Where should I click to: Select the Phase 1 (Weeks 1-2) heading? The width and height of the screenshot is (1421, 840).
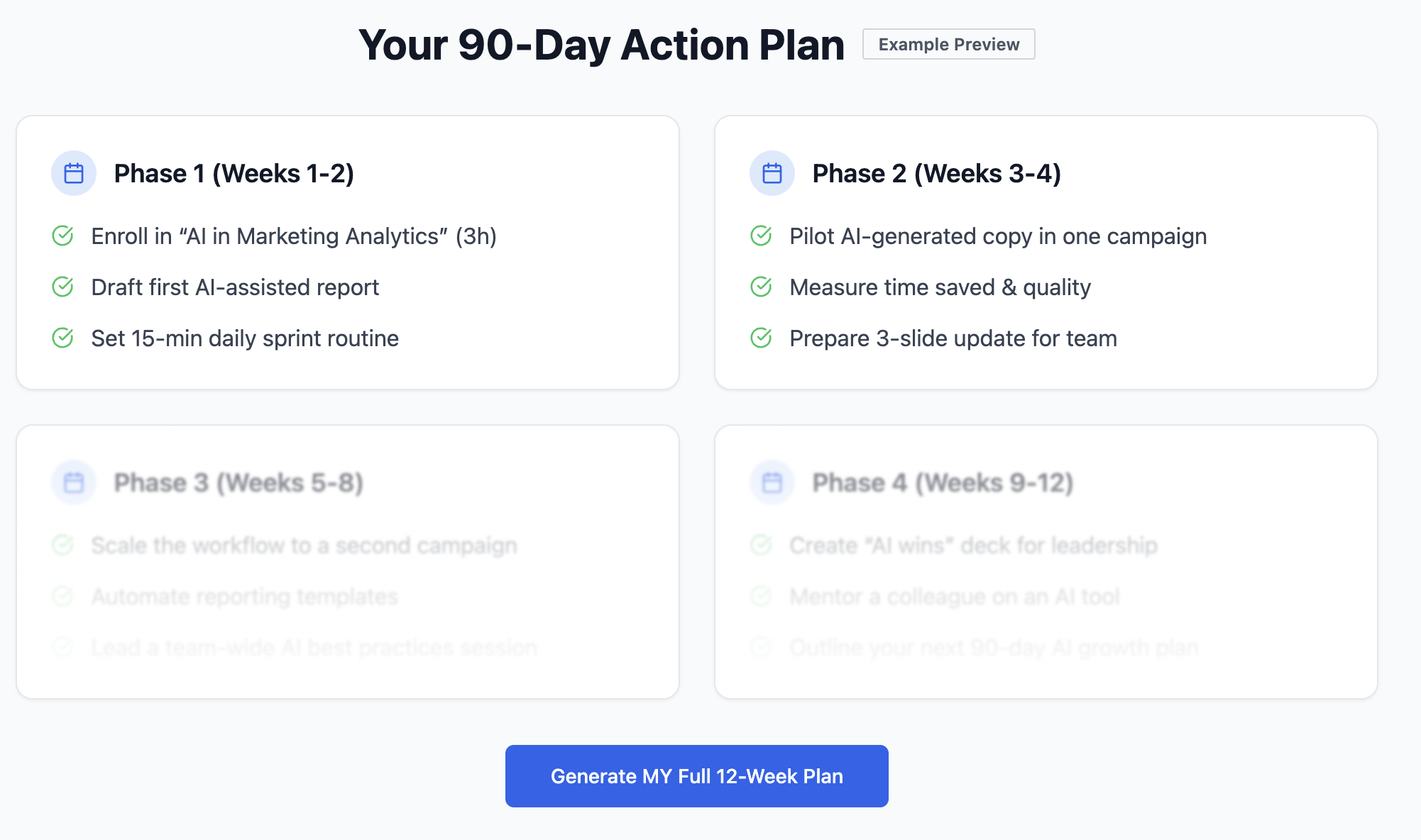[x=234, y=173]
